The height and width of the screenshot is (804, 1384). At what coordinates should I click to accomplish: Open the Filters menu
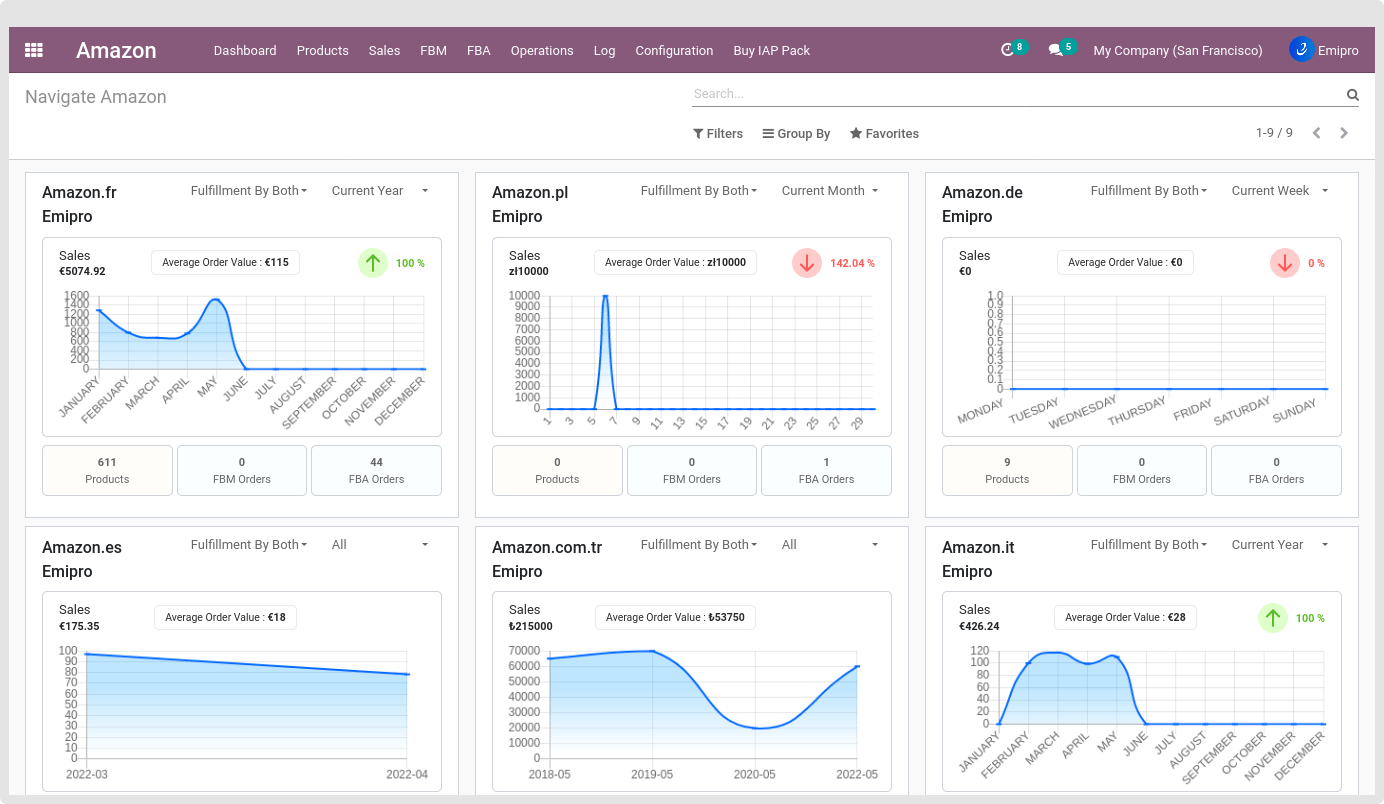718,134
